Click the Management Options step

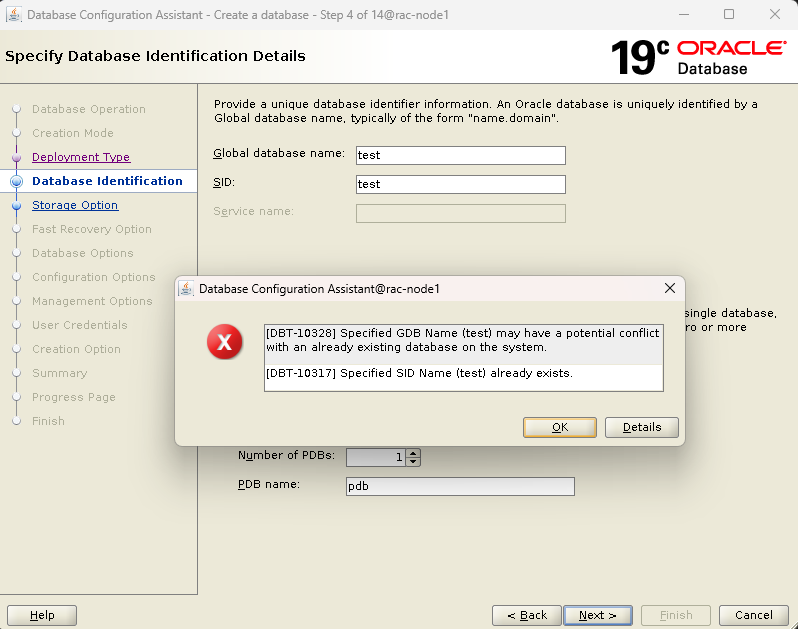pyautogui.click(x=92, y=301)
